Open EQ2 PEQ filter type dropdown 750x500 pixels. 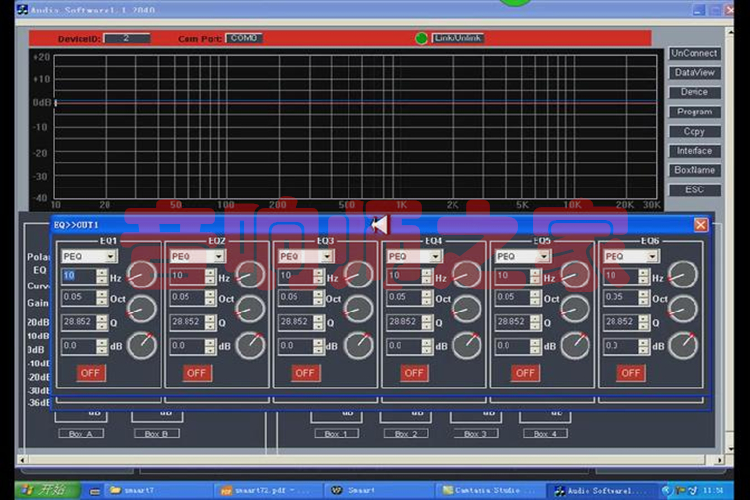coord(198,256)
